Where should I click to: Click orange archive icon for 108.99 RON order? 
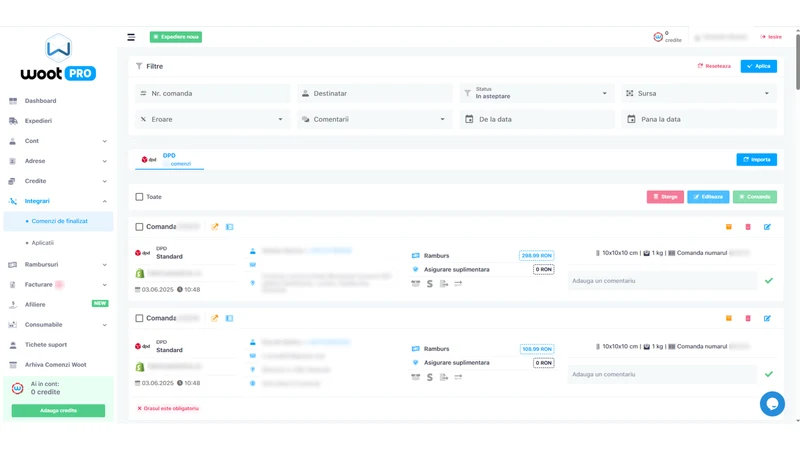click(729, 318)
